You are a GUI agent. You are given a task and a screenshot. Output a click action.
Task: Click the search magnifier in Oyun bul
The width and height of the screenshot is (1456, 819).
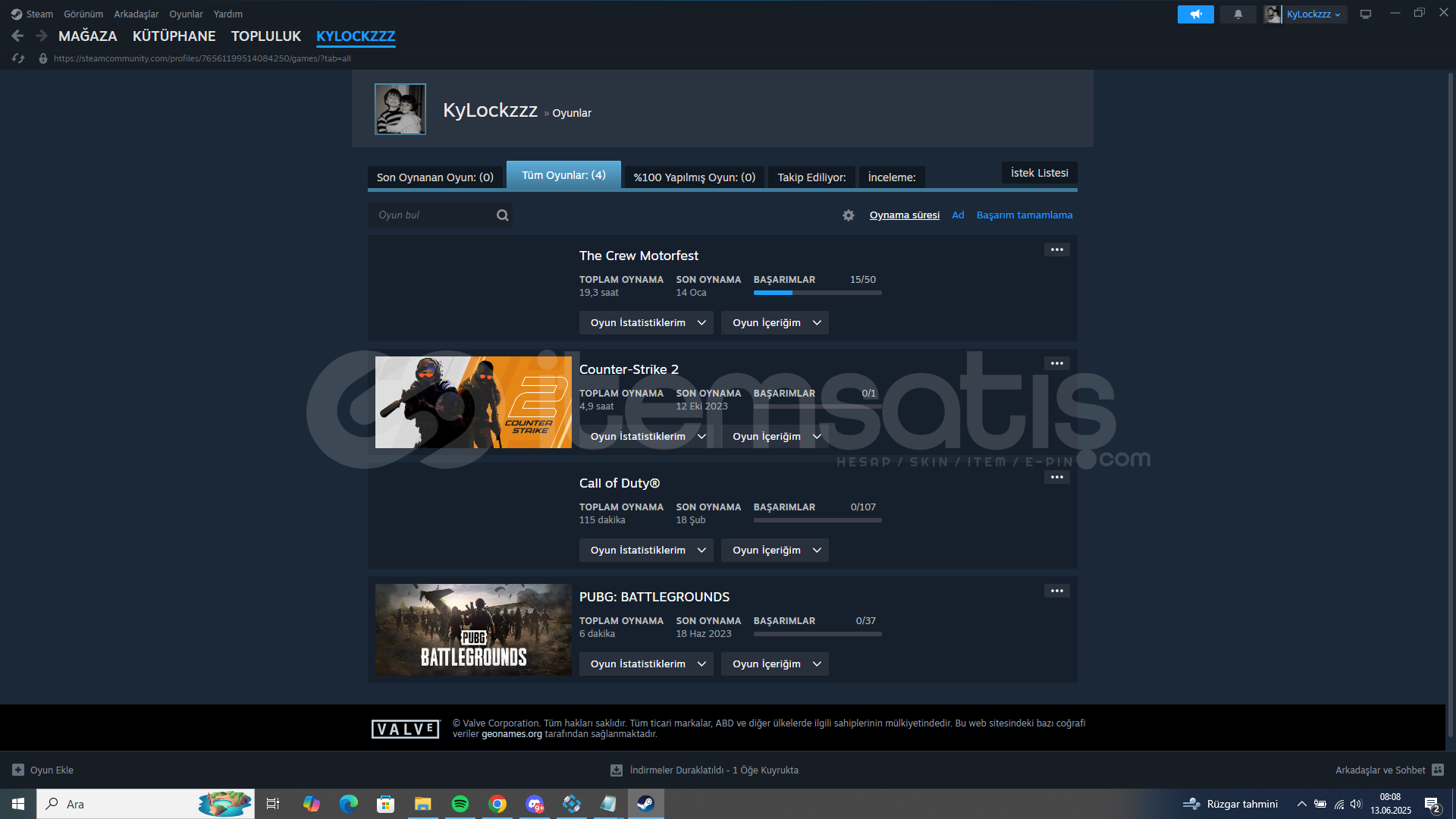pyautogui.click(x=502, y=215)
